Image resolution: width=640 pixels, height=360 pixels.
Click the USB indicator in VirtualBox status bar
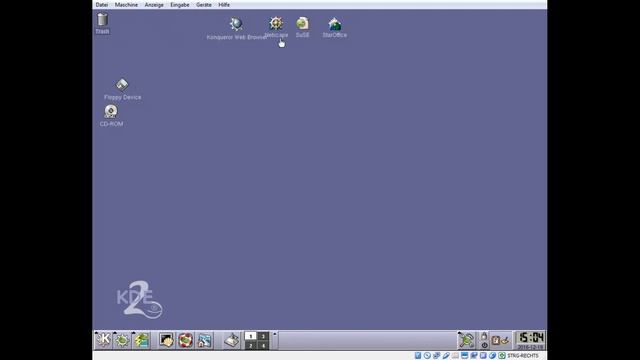pyautogui.click(x=446, y=356)
